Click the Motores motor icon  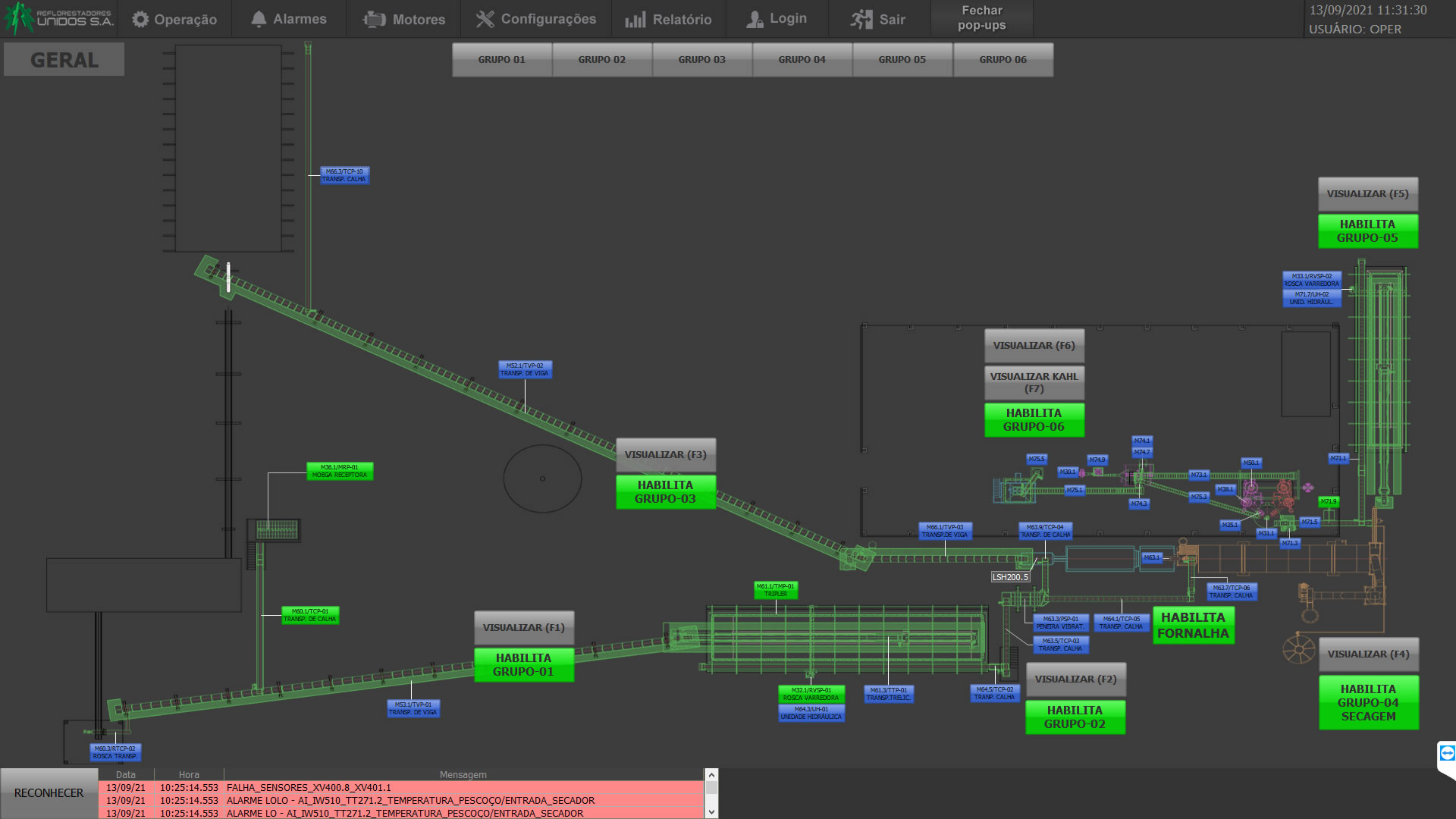374,19
